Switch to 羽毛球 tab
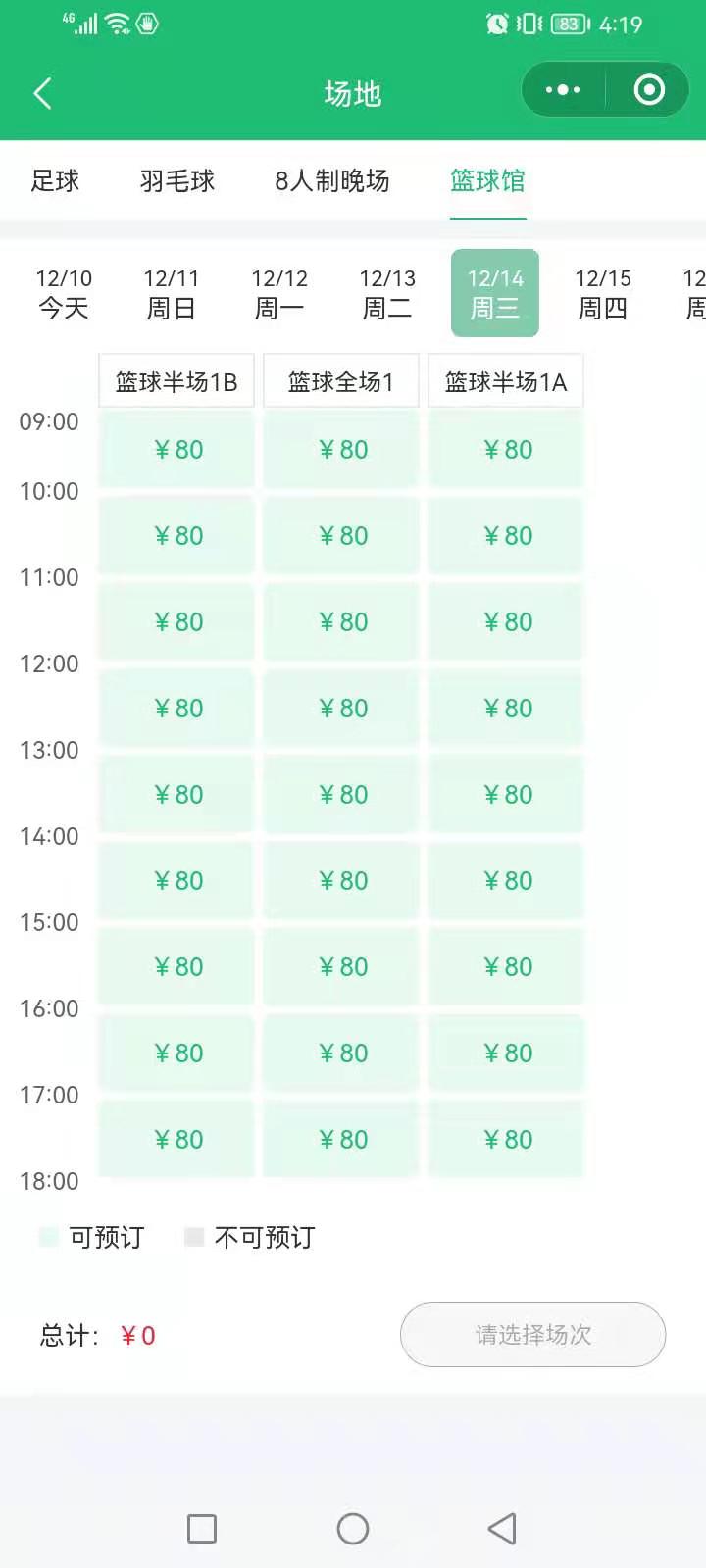 (177, 180)
